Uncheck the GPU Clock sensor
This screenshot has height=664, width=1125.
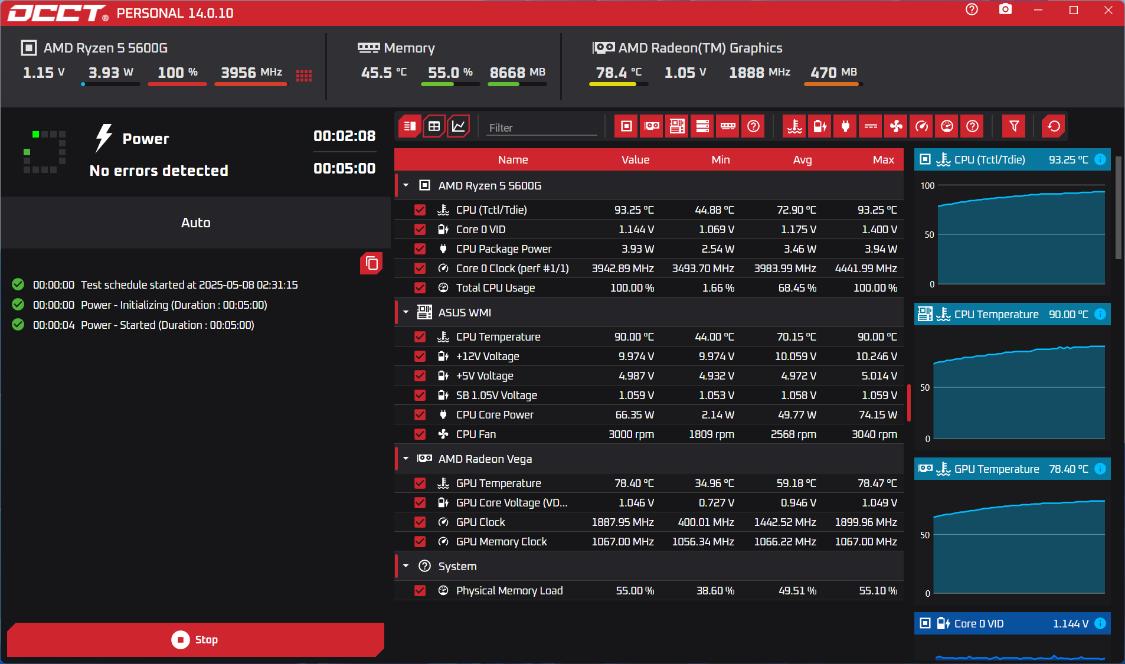coord(420,522)
